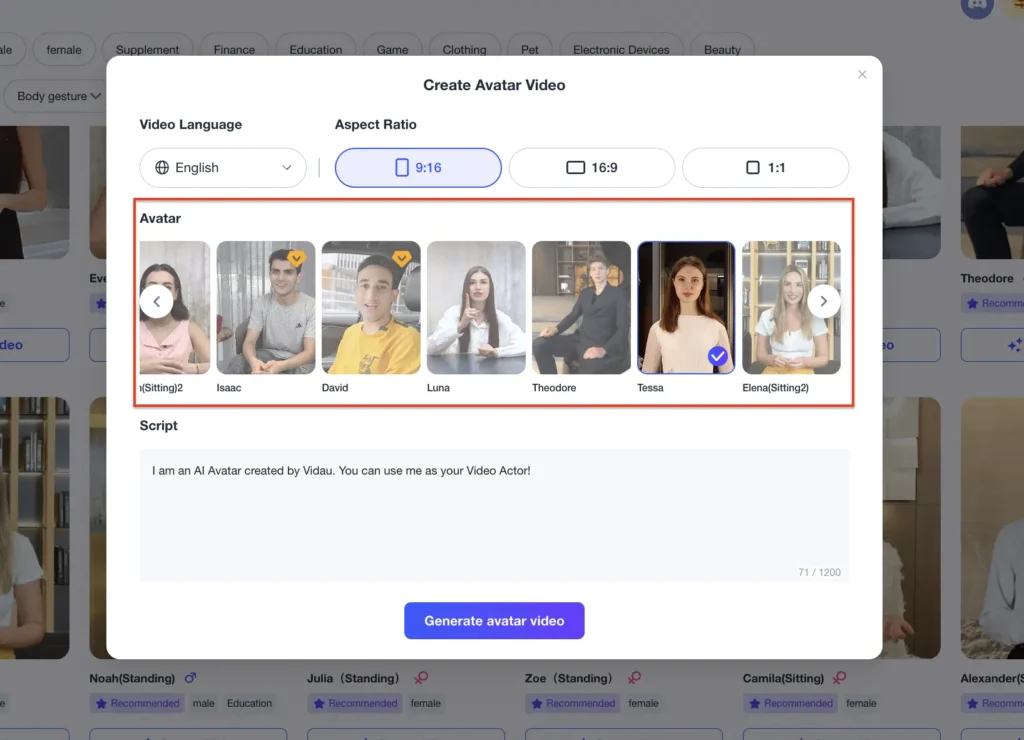
Task: Click the Recommended badge under Julia (Standing)
Action: tap(355, 703)
